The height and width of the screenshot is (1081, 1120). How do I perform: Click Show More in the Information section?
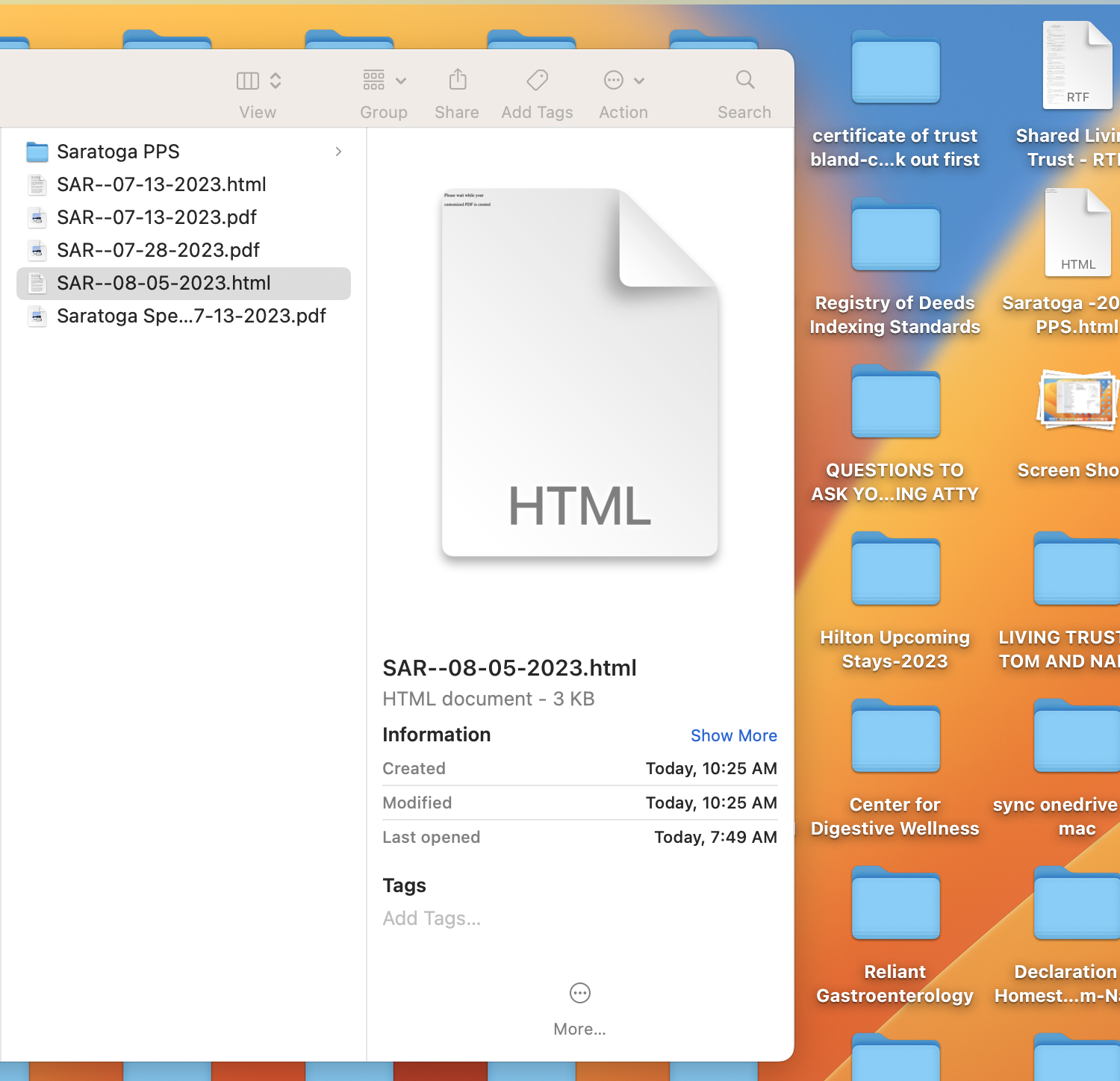click(x=733, y=735)
